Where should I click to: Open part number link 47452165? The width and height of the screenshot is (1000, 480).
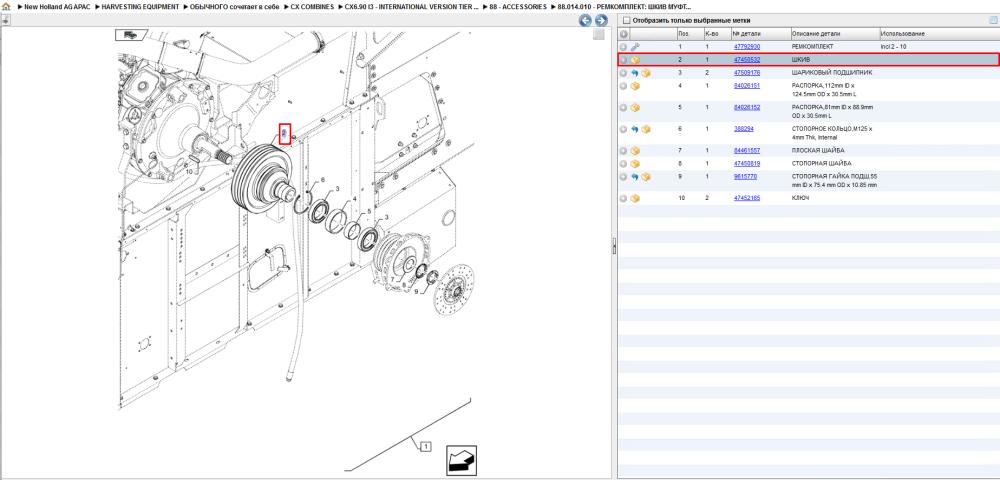[x=747, y=199]
